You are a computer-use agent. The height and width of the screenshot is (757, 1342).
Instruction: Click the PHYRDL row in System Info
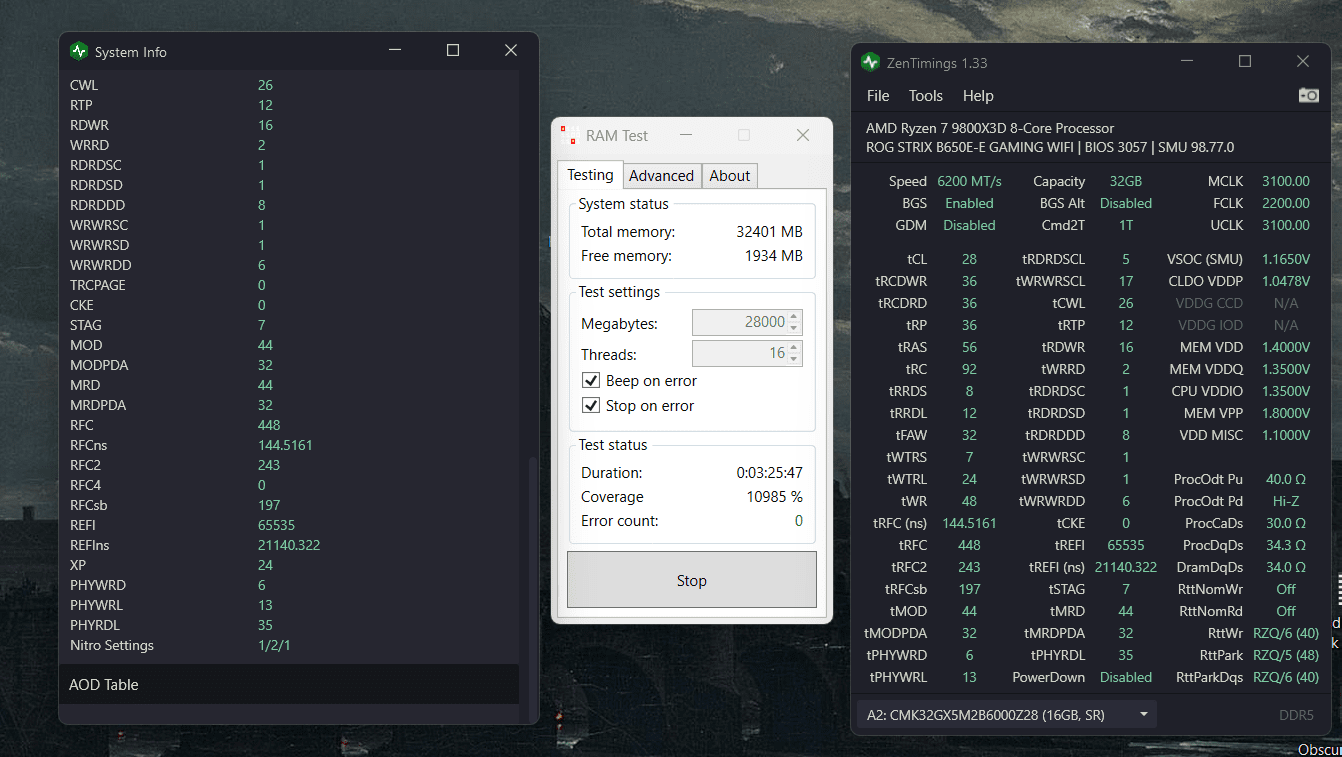pos(289,625)
